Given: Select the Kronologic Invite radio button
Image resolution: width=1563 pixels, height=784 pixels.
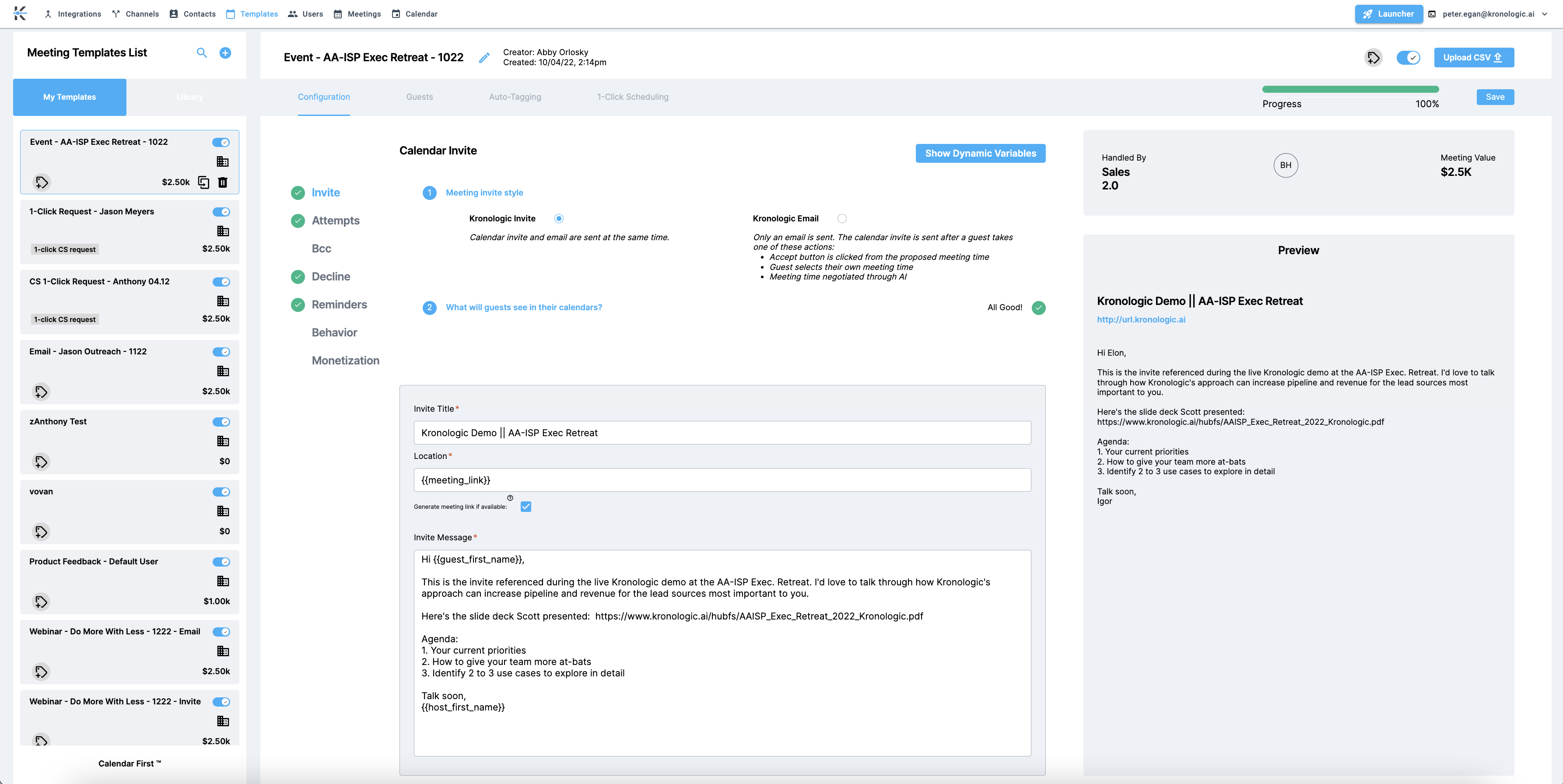Looking at the screenshot, I should click(x=559, y=218).
